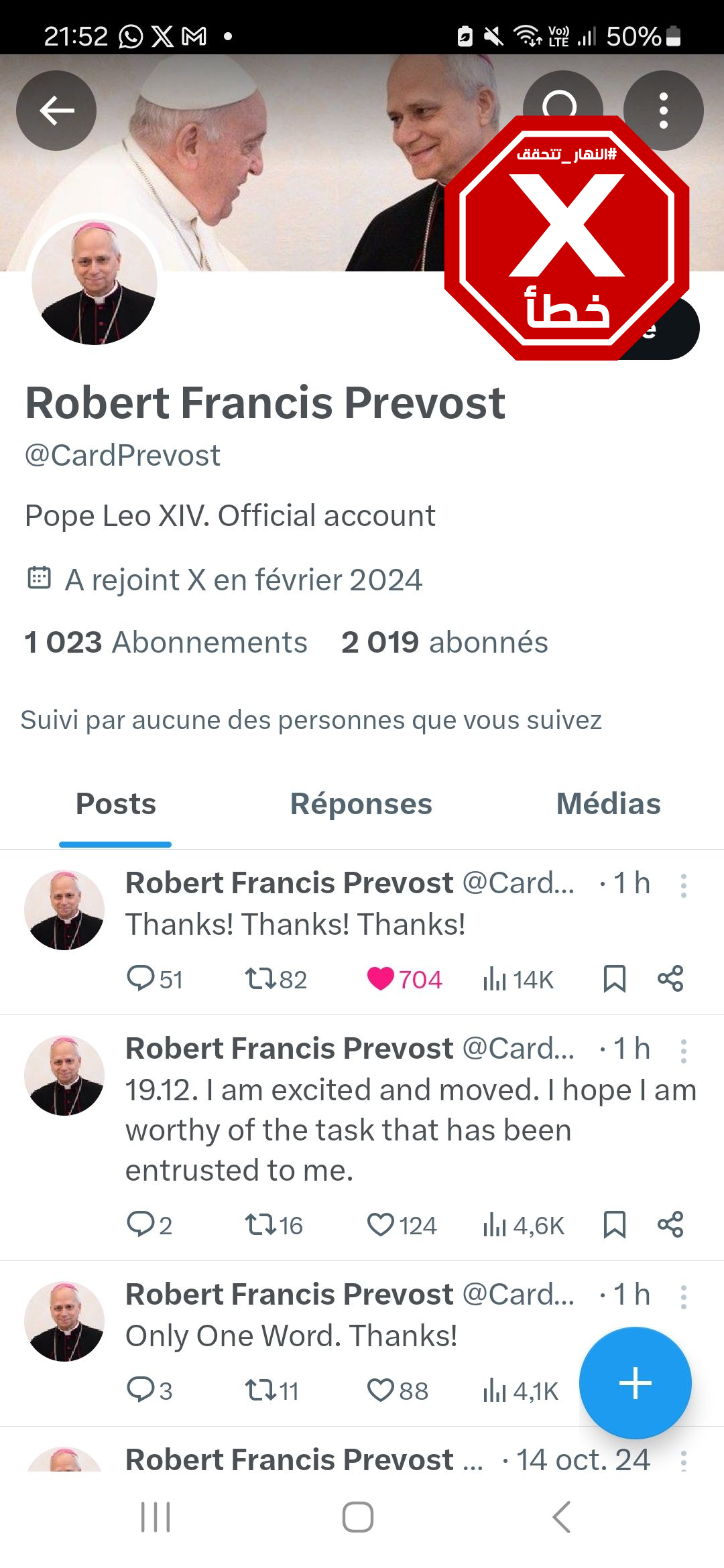Open more options for first post

(x=683, y=885)
